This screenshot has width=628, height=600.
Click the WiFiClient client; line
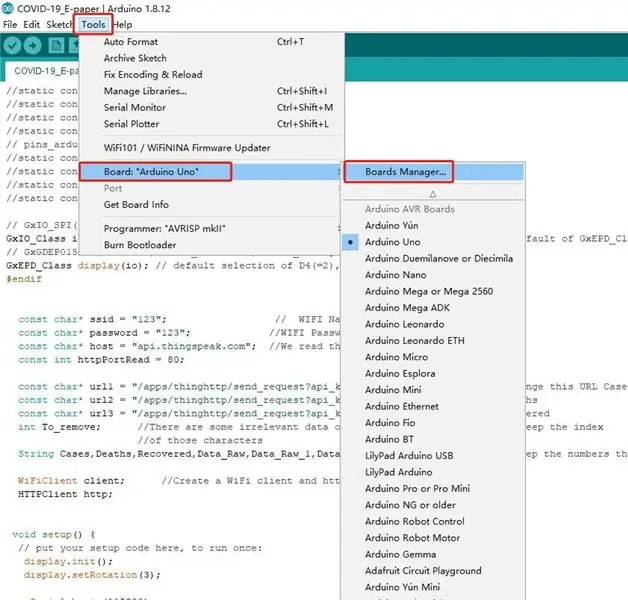[x=71, y=481]
